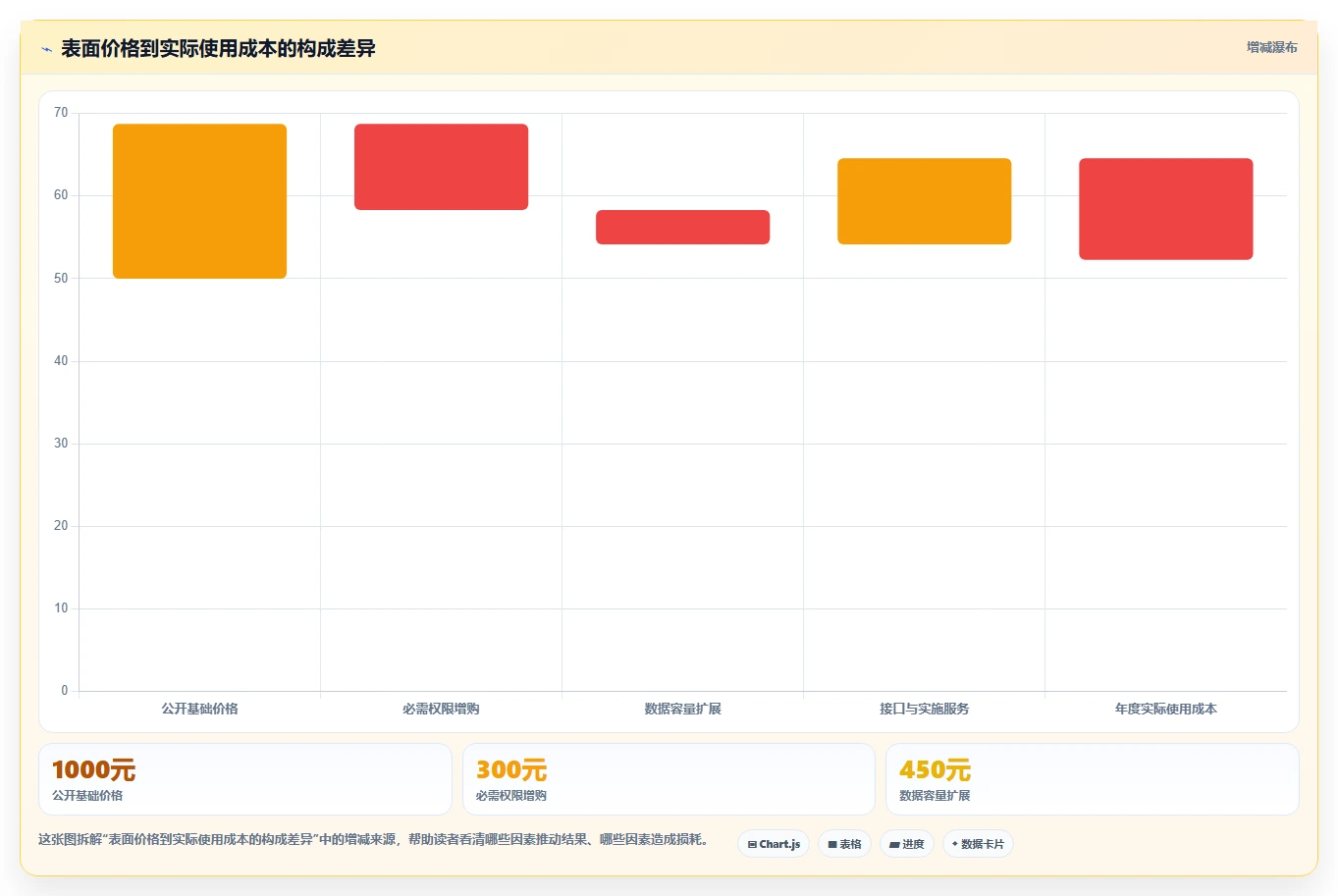Click the red 数据容量扩展 bar
Screen dimensions: 1338x896
(683, 227)
